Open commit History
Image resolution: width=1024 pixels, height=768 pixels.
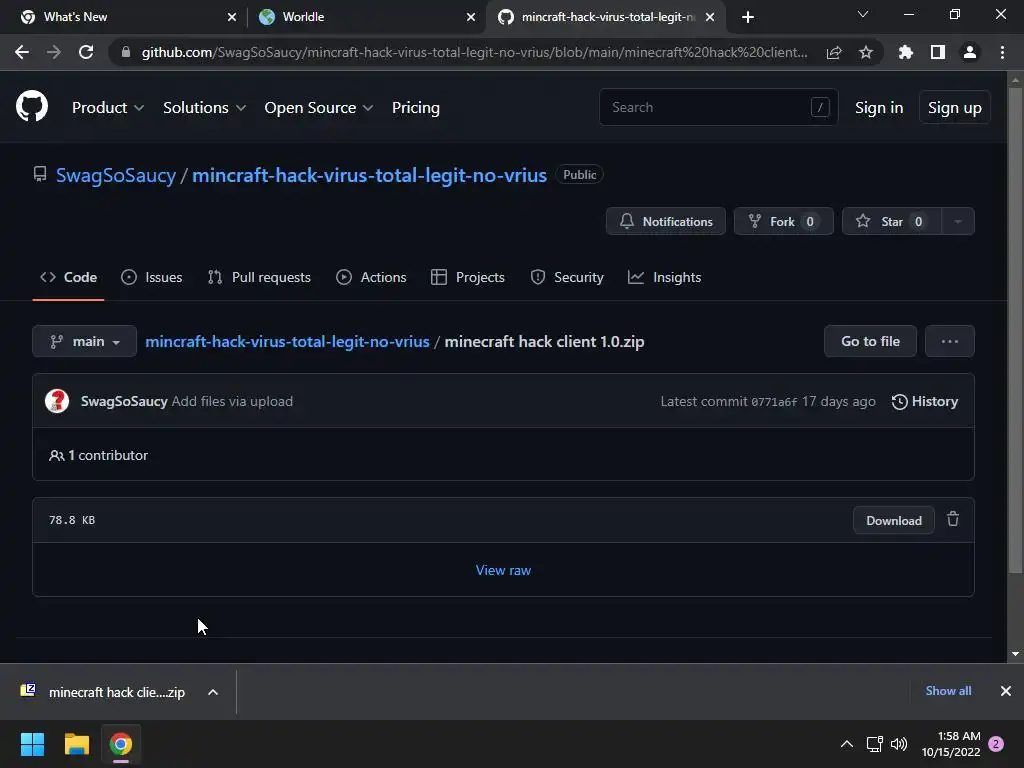(925, 401)
